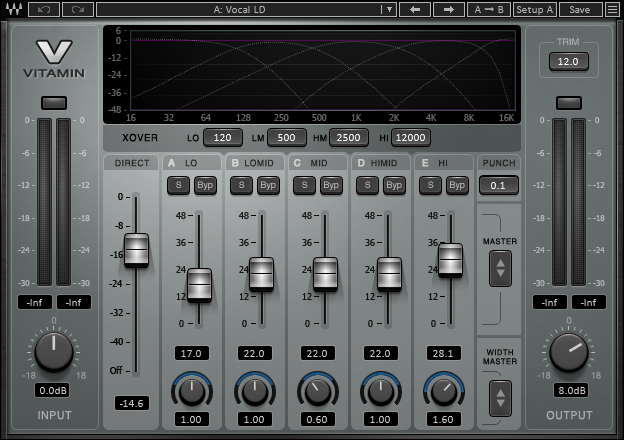Edit the HI crossover value 12000

coord(411,138)
